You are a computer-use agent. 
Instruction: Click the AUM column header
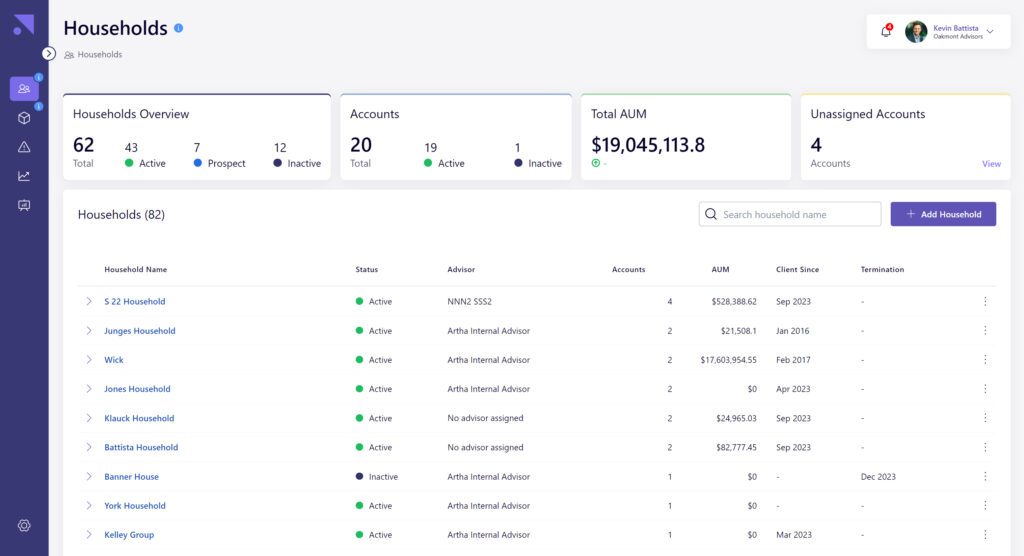pyautogui.click(x=720, y=270)
